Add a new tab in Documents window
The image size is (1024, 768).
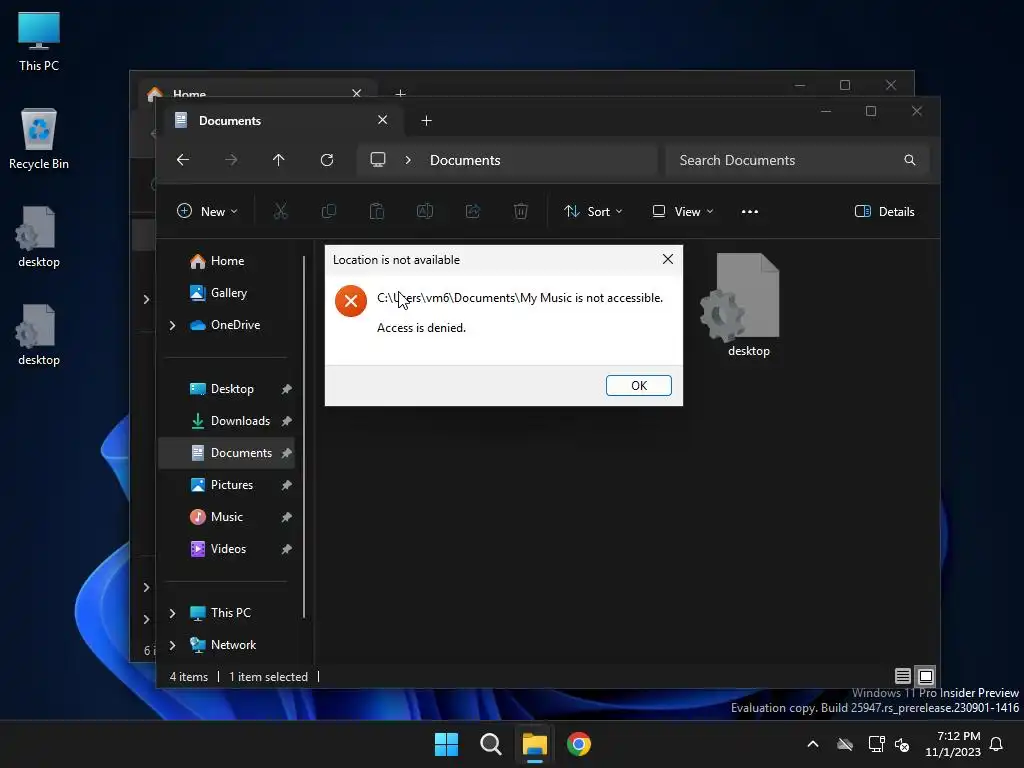[426, 121]
